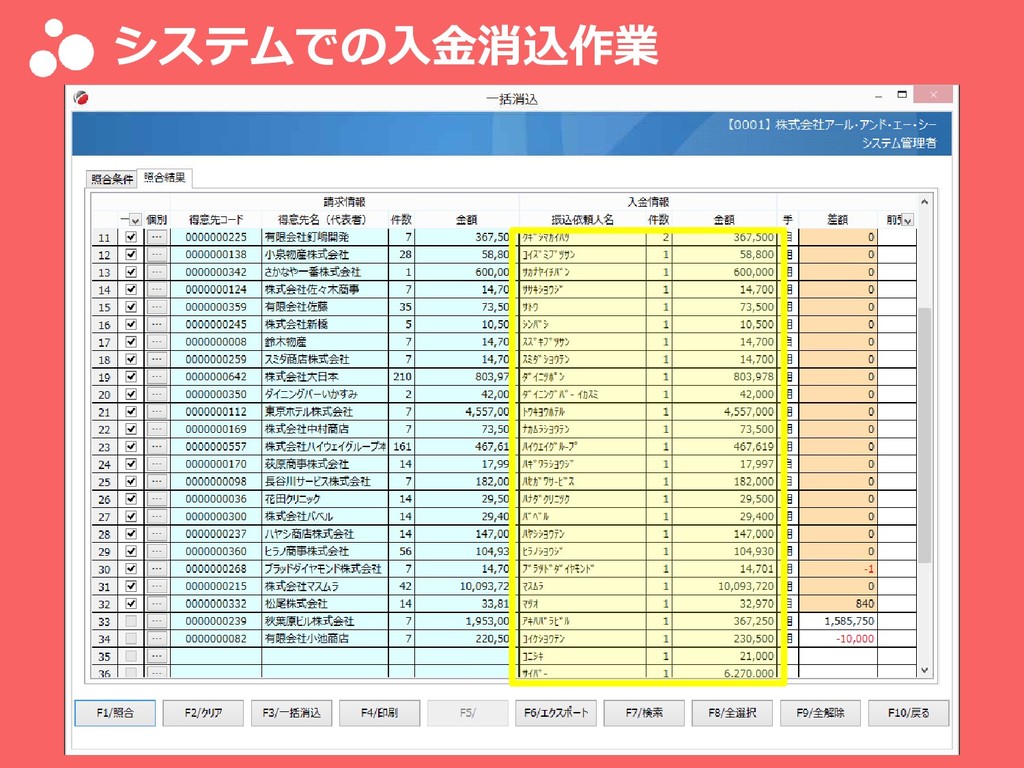
Task: Open individual details button for row 28
Action: 156,534
